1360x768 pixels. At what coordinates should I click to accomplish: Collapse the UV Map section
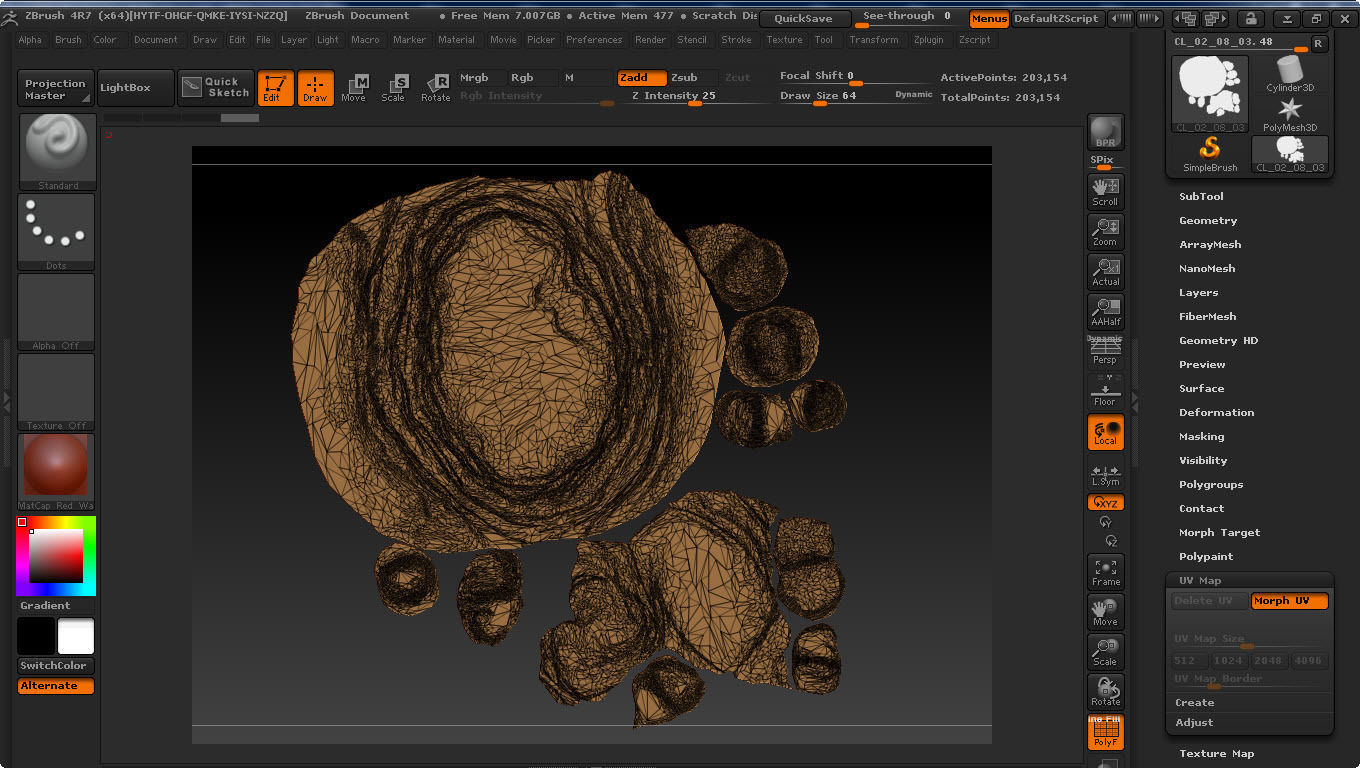[x=1200, y=581]
